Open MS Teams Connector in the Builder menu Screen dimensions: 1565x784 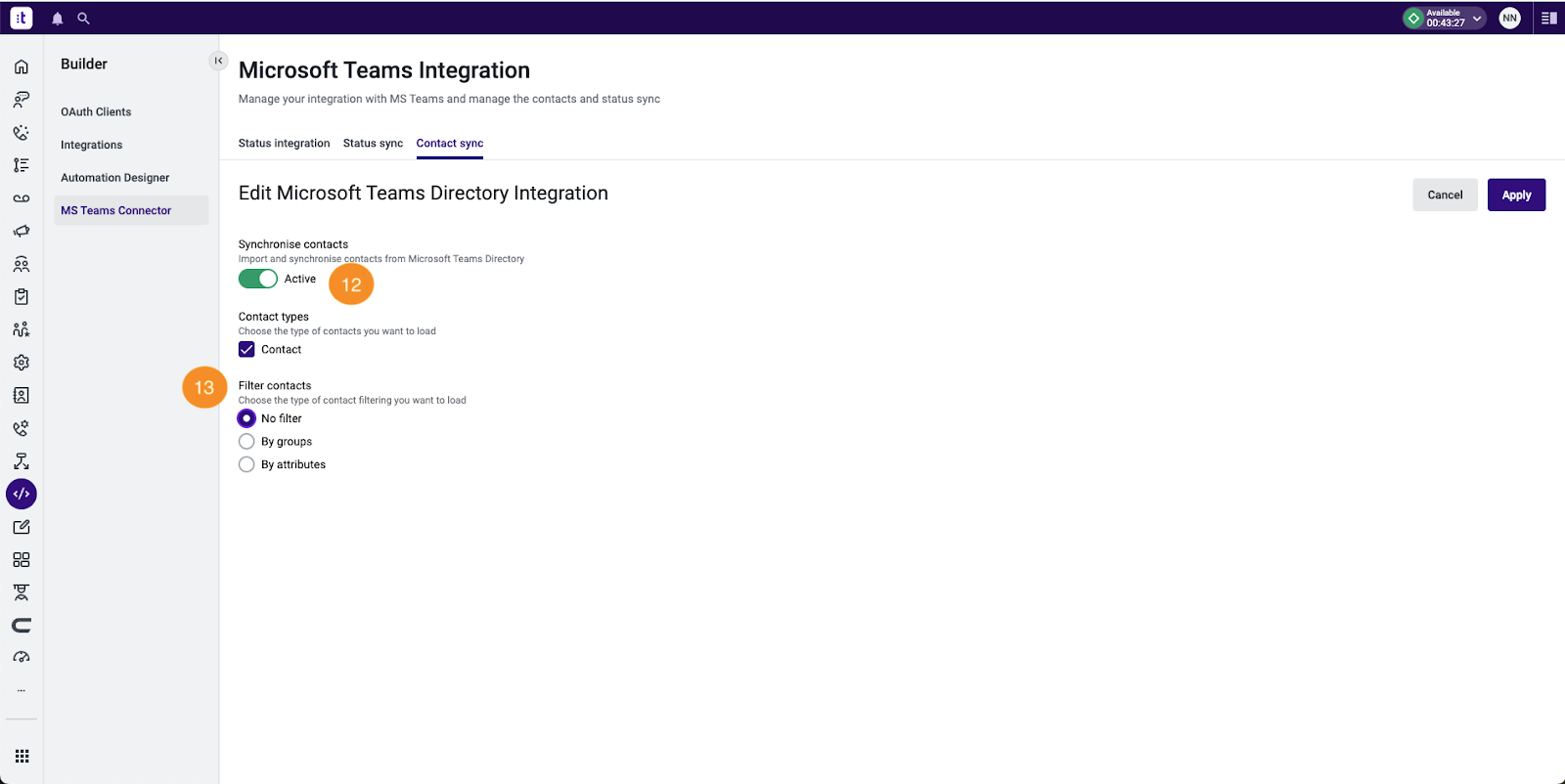131,210
